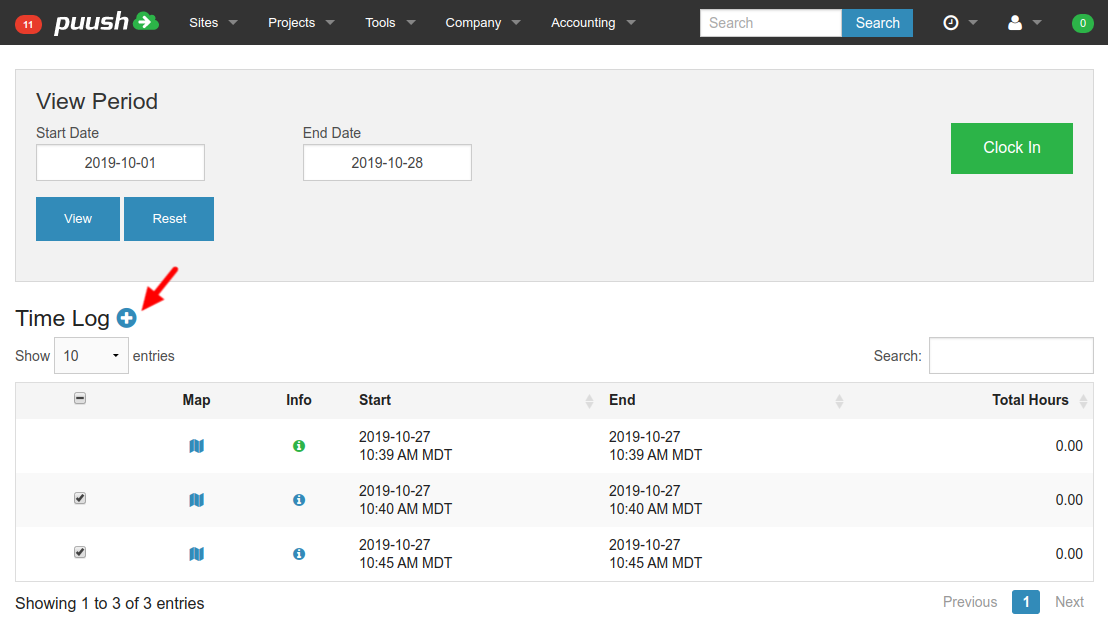Viewport: 1108px width, 630px height.
Task: Expand the user profile dropdown
Action: point(1024,23)
